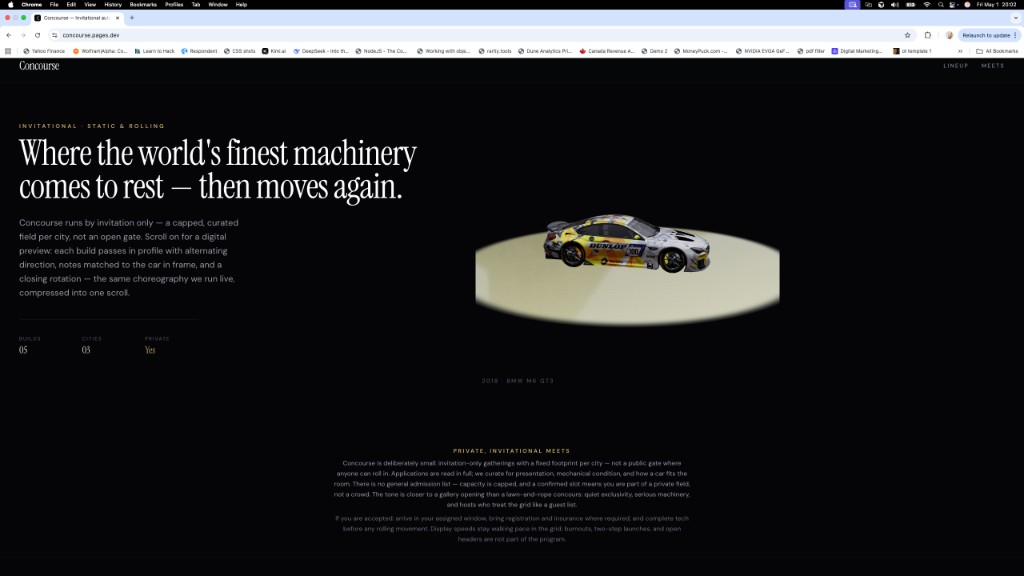Viewport: 1024px width, 576px height.
Task: Open the Learn to Hack bookmark
Action: (x=154, y=51)
